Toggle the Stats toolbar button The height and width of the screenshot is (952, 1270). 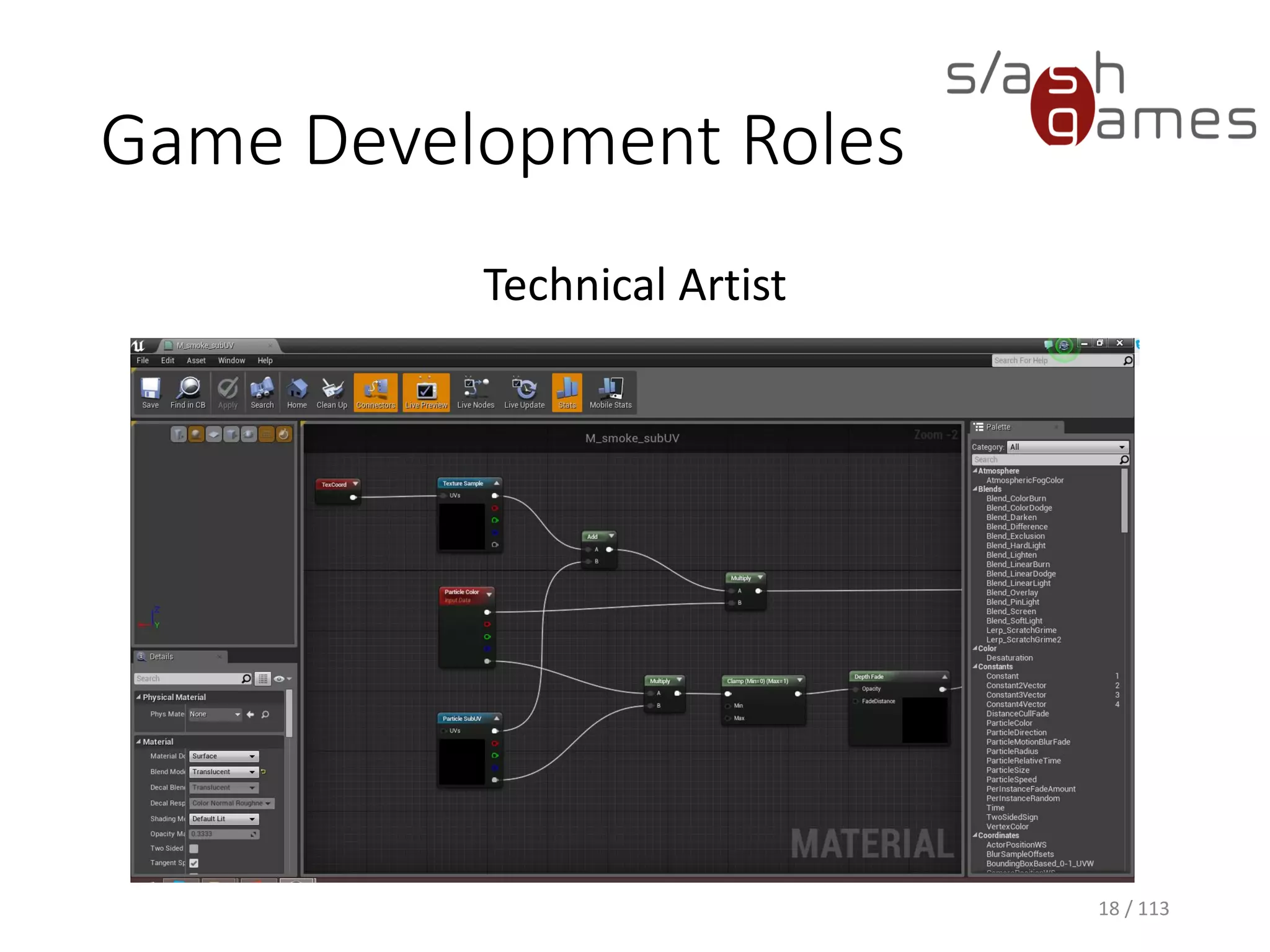click(567, 393)
